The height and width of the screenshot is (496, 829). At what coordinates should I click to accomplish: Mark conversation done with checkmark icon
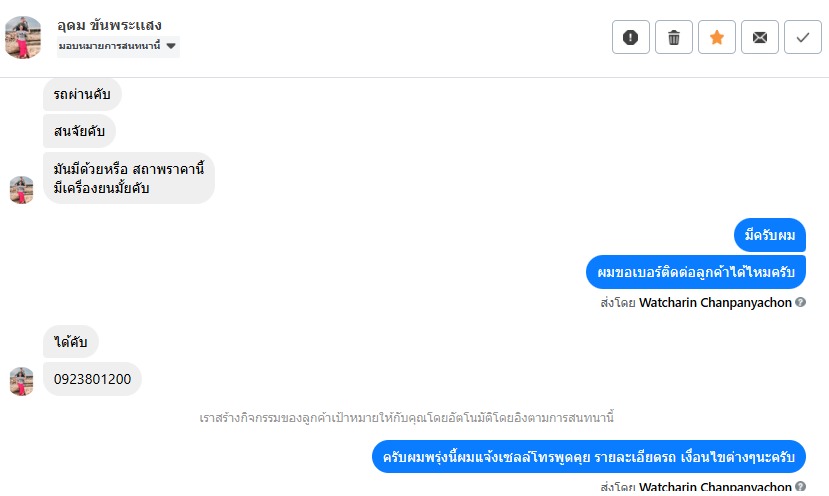coord(802,37)
